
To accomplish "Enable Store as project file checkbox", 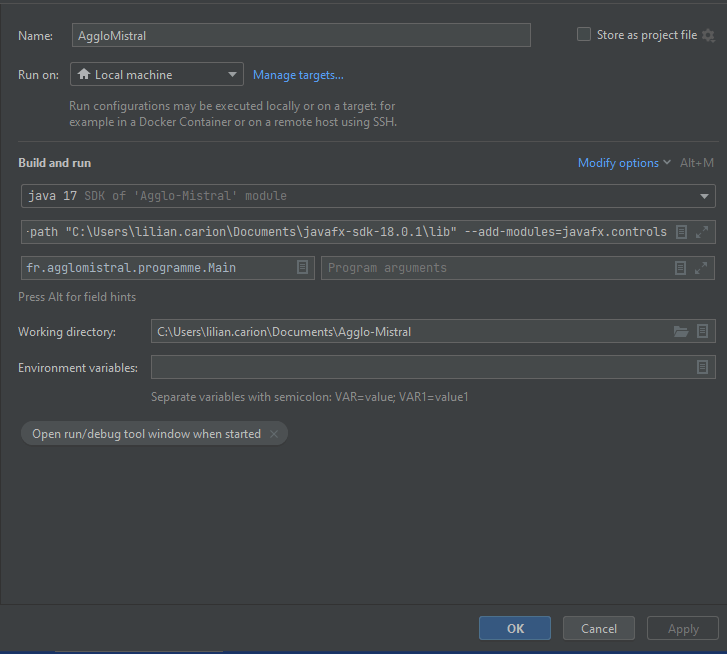I will pyautogui.click(x=584, y=34).
